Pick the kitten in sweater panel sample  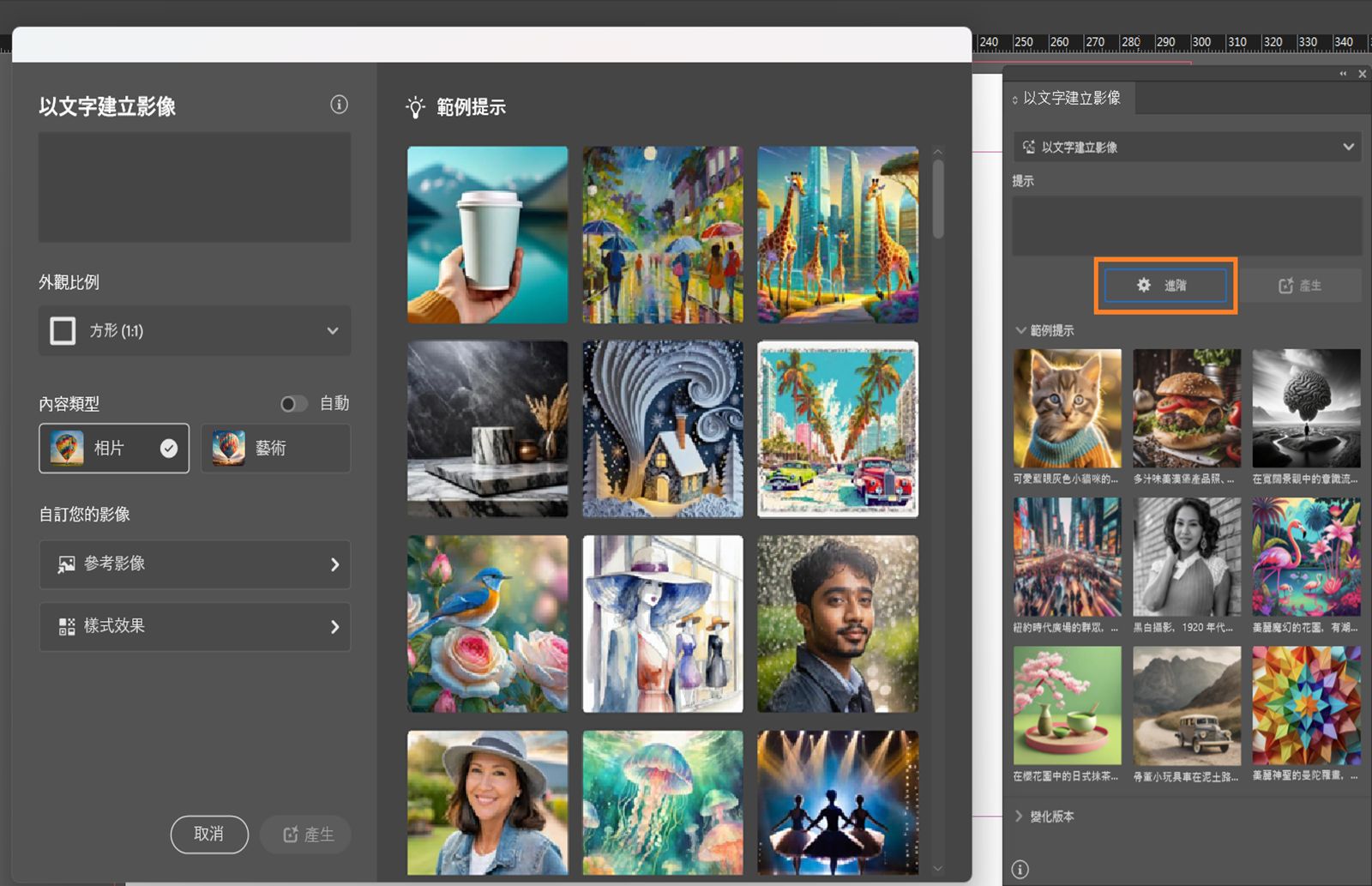1068,408
